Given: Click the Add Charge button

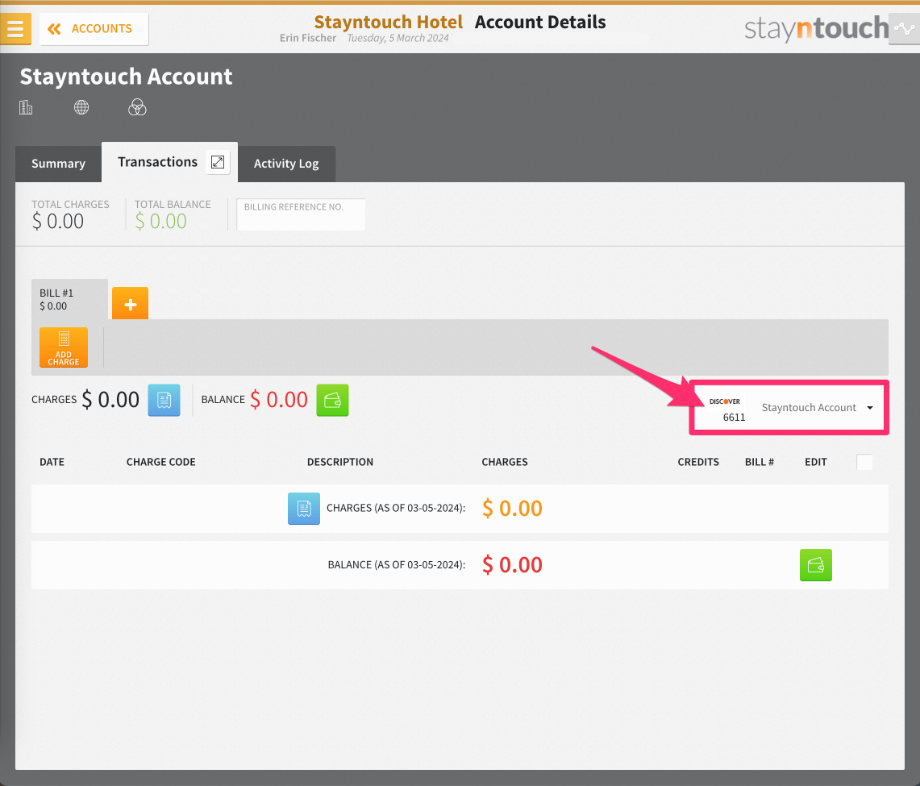Looking at the screenshot, I should [63, 347].
